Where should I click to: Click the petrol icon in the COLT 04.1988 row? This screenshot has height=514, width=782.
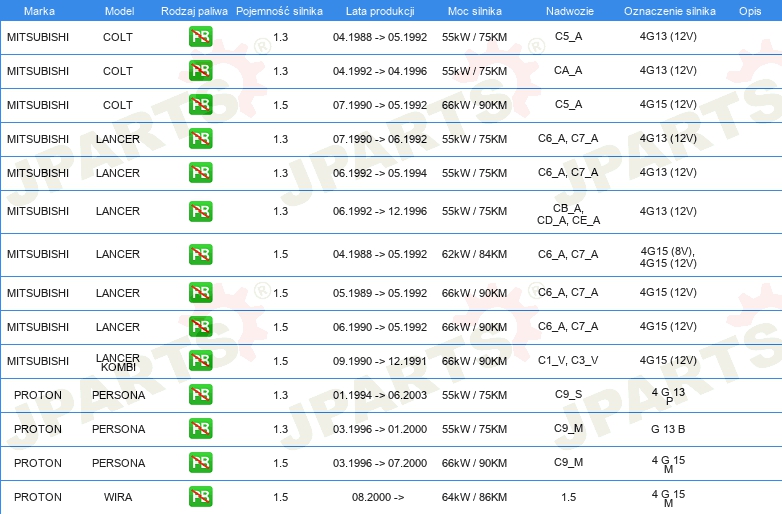(200, 37)
